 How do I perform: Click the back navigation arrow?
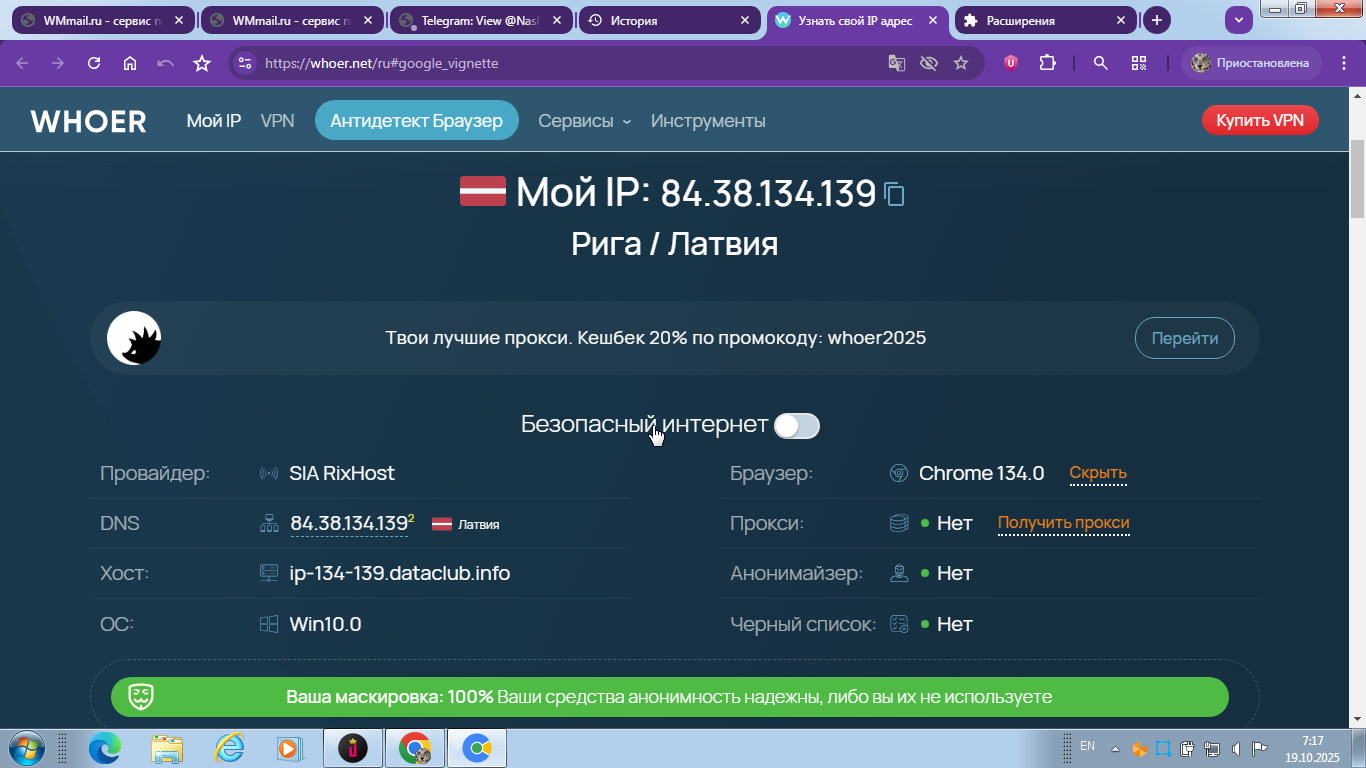click(22, 63)
